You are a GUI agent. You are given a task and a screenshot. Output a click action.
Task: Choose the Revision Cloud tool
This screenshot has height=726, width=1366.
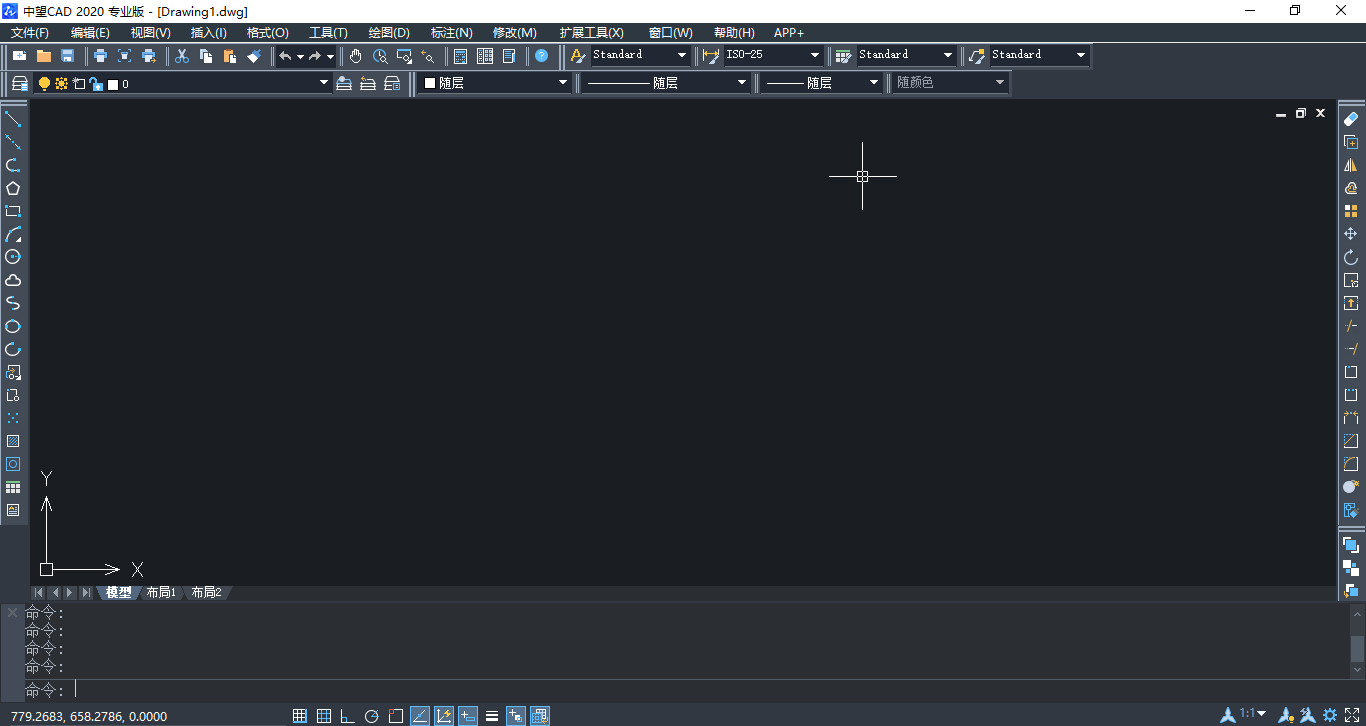[x=14, y=278]
